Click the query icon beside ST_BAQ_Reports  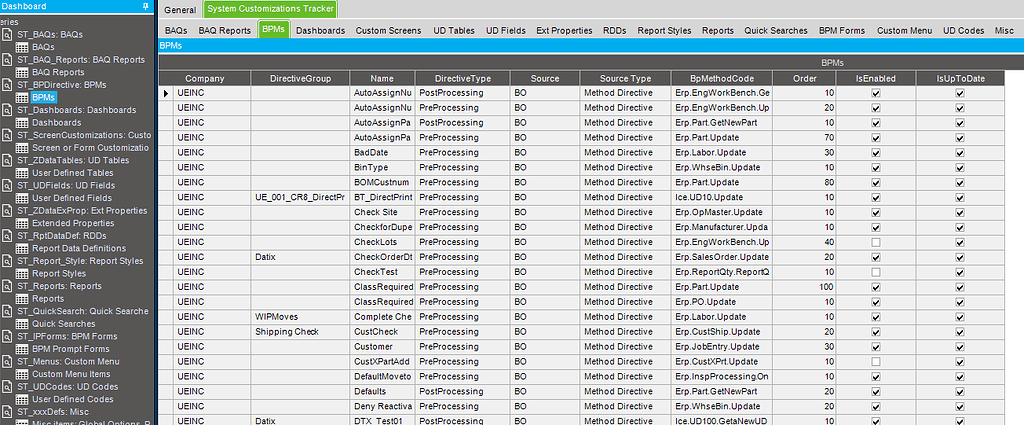(7, 59)
